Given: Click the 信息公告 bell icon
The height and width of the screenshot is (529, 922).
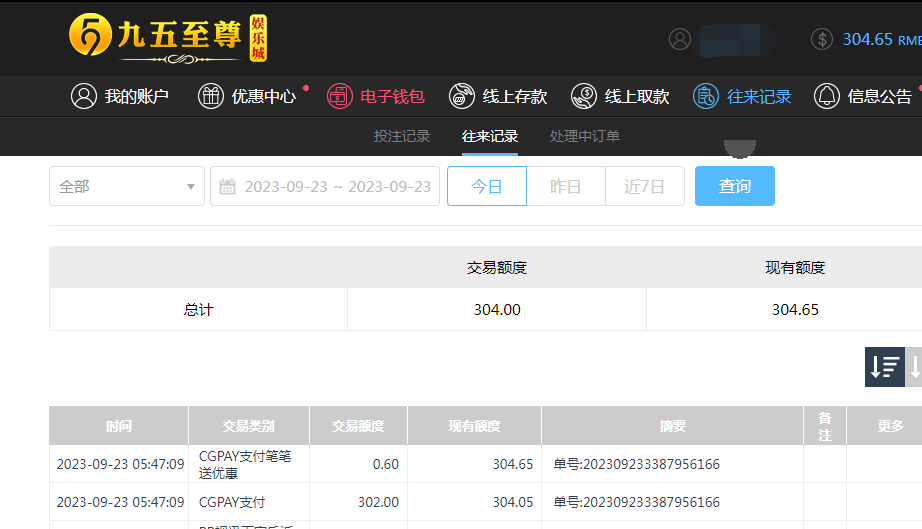Looking at the screenshot, I should click(827, 96).
